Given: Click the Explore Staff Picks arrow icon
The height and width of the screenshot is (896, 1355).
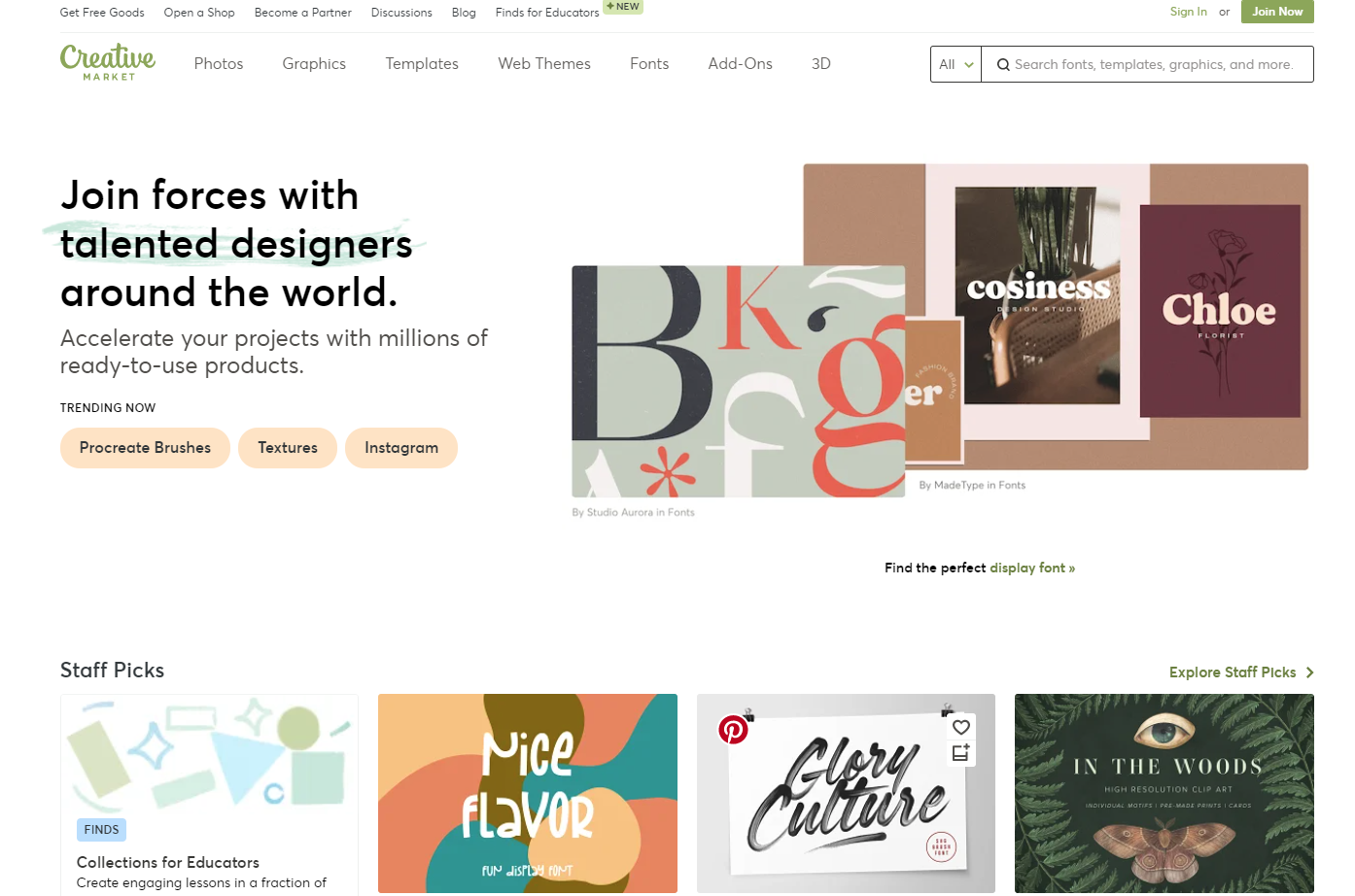Looking at the screenshot, I should pos(1309,672).
